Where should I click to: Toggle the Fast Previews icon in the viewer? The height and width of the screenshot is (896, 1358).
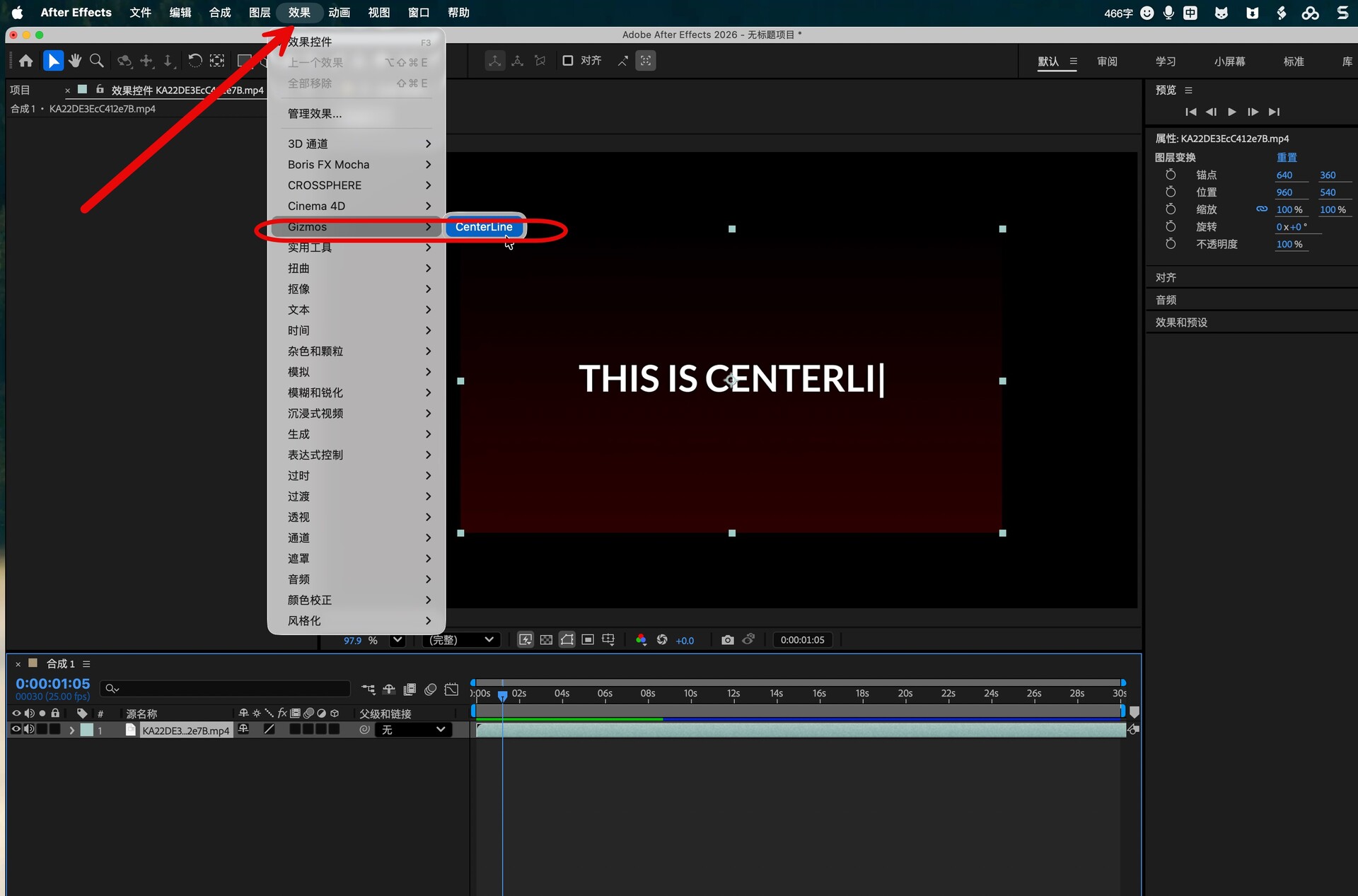[526, 640]
